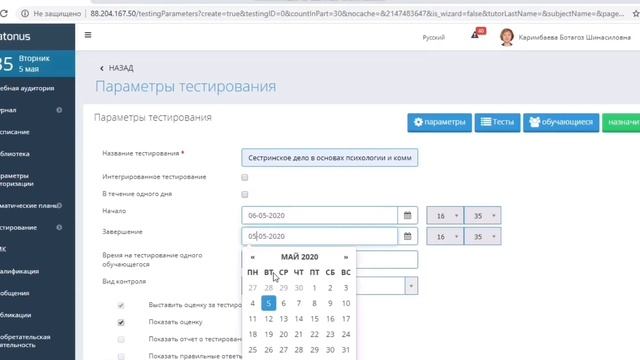Viewport: 640px width, 360px height.
Task: Click the Название тестирования input field
Action: tap(329, 158)
